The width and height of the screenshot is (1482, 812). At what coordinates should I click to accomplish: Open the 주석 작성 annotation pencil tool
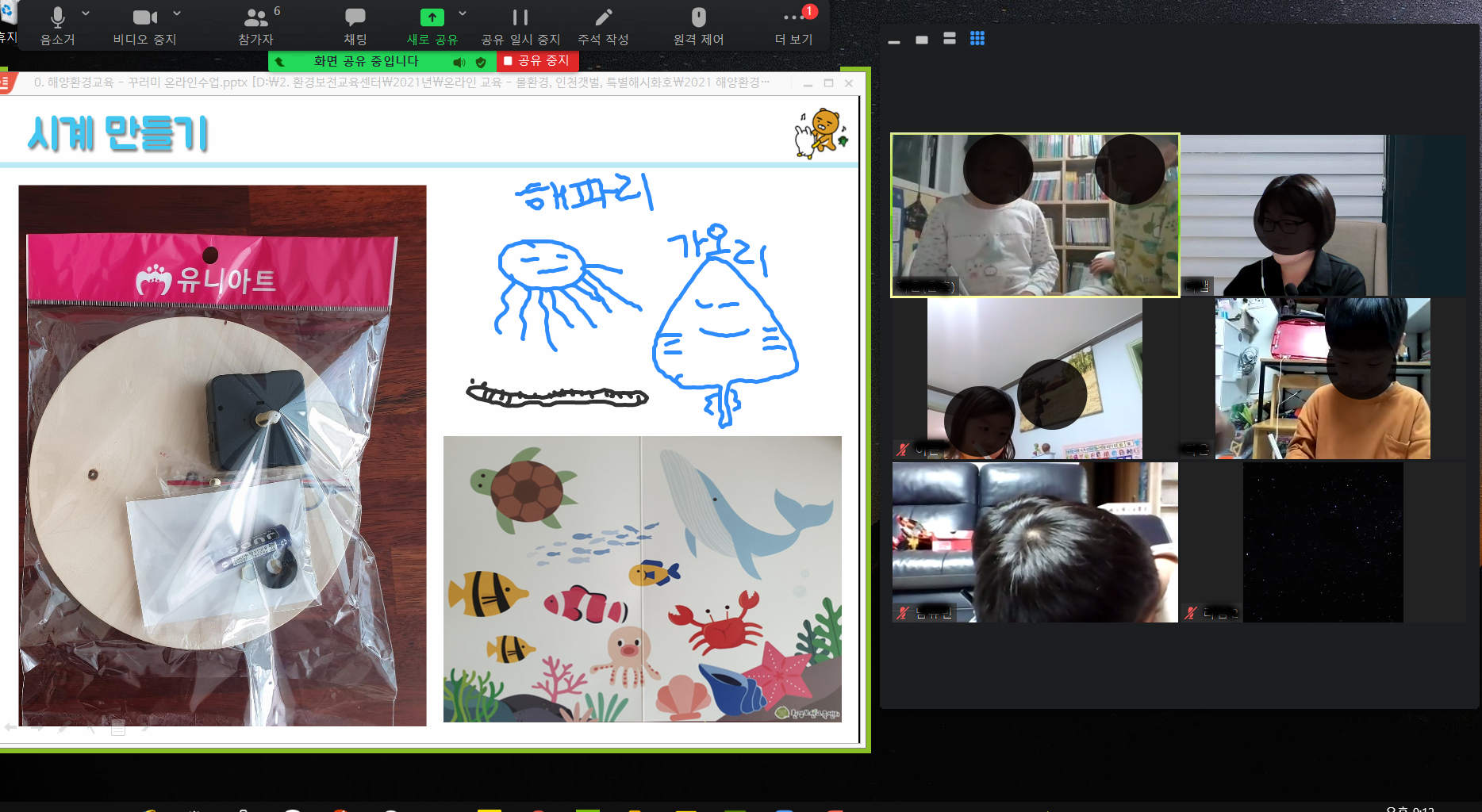pyautogui.click(x=603, y=25)
